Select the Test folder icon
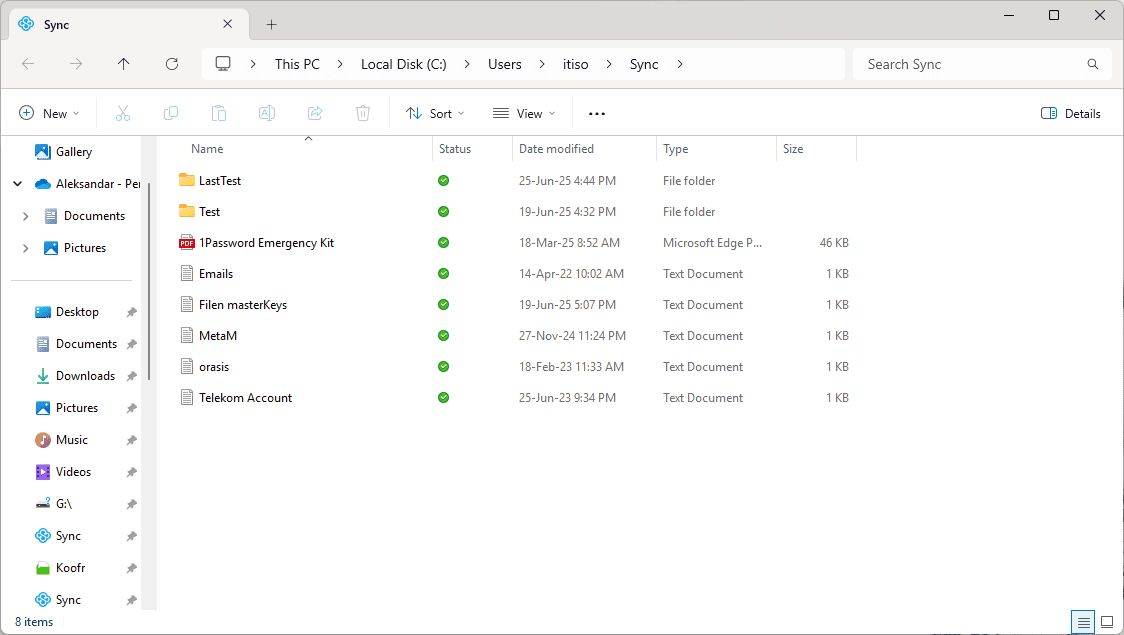Screen dimensions: 1124x635 coord(186,211)
